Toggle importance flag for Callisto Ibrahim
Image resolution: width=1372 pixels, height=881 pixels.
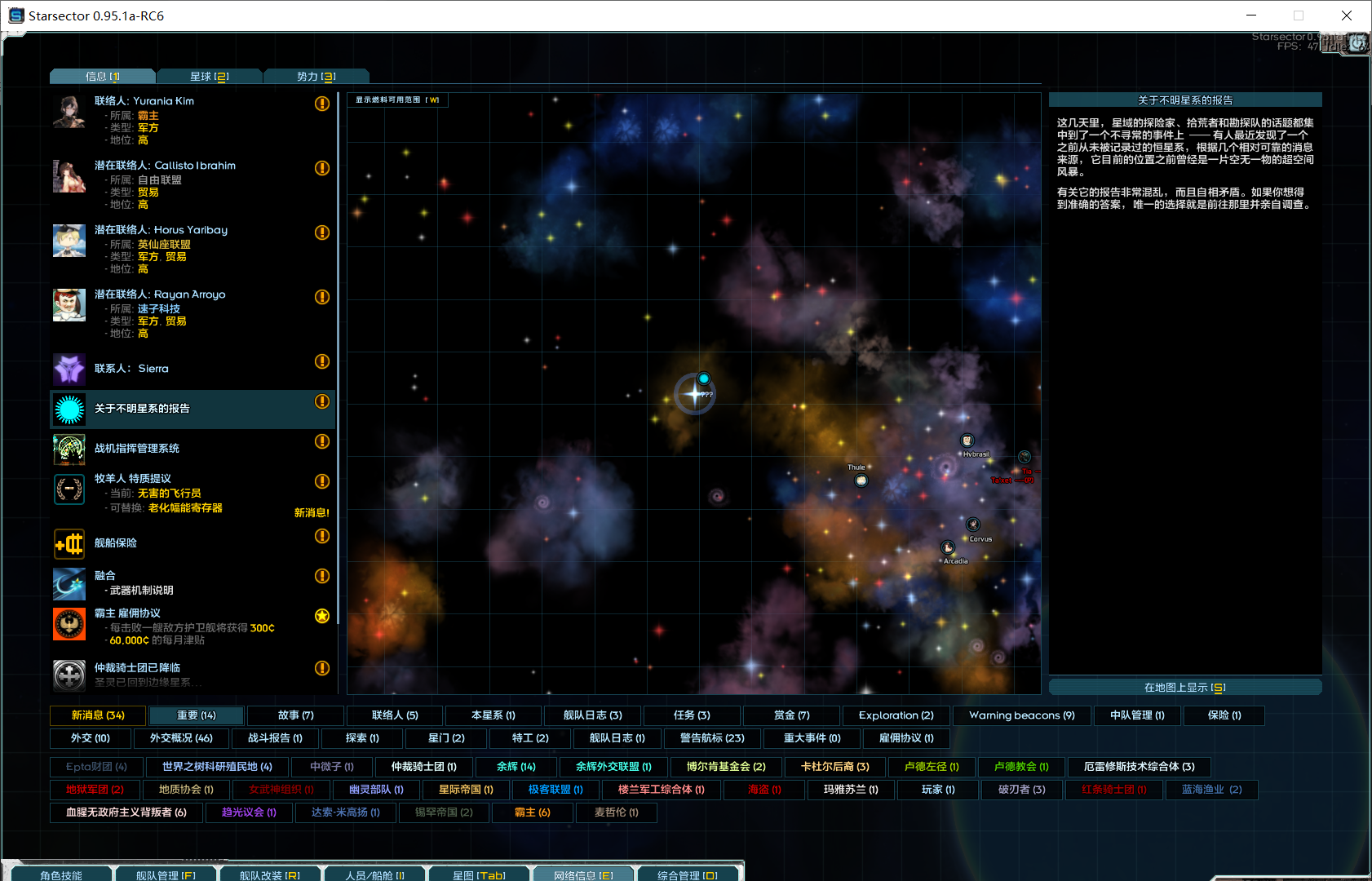tap(322, 168)
